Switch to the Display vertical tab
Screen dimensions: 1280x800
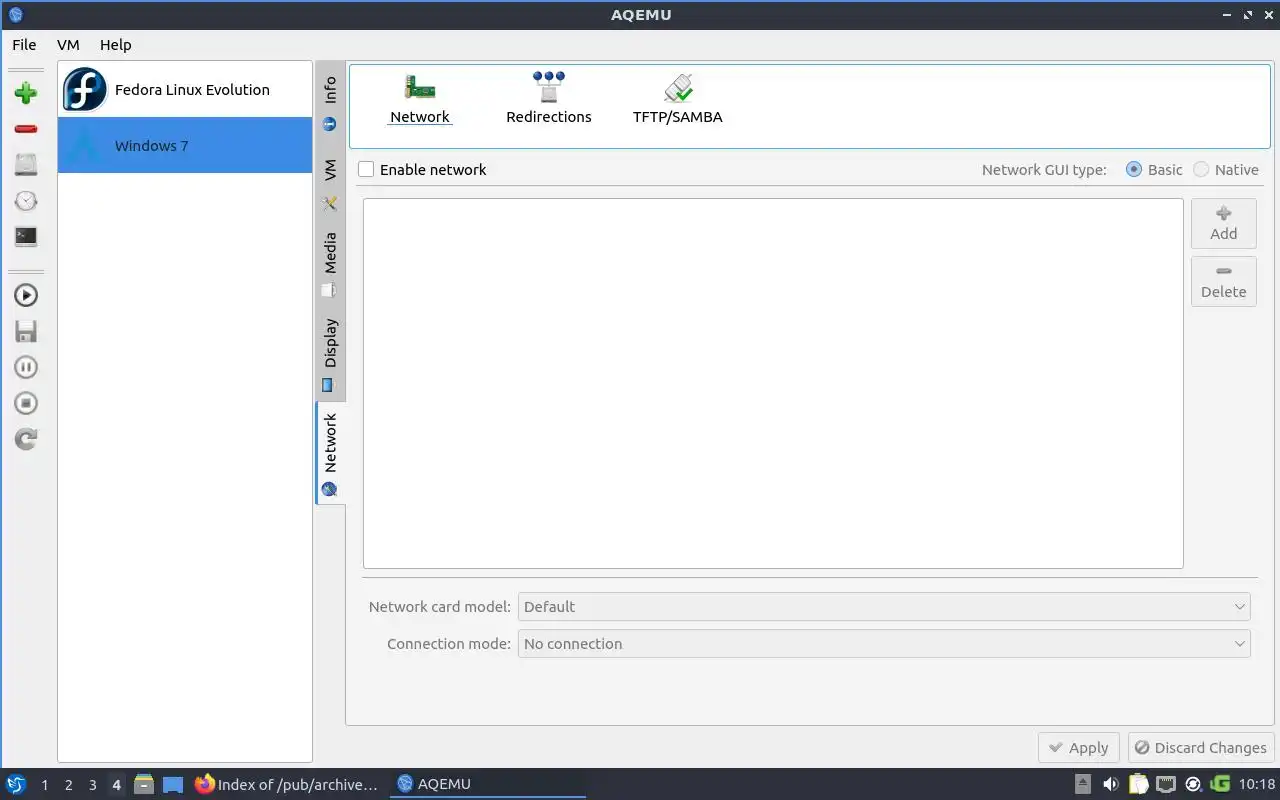(x=330, y=355)
